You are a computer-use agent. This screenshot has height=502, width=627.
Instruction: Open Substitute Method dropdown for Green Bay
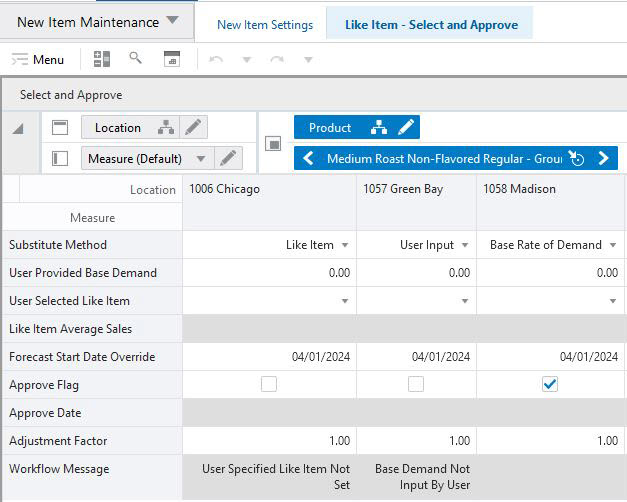(x=465, y=245)
